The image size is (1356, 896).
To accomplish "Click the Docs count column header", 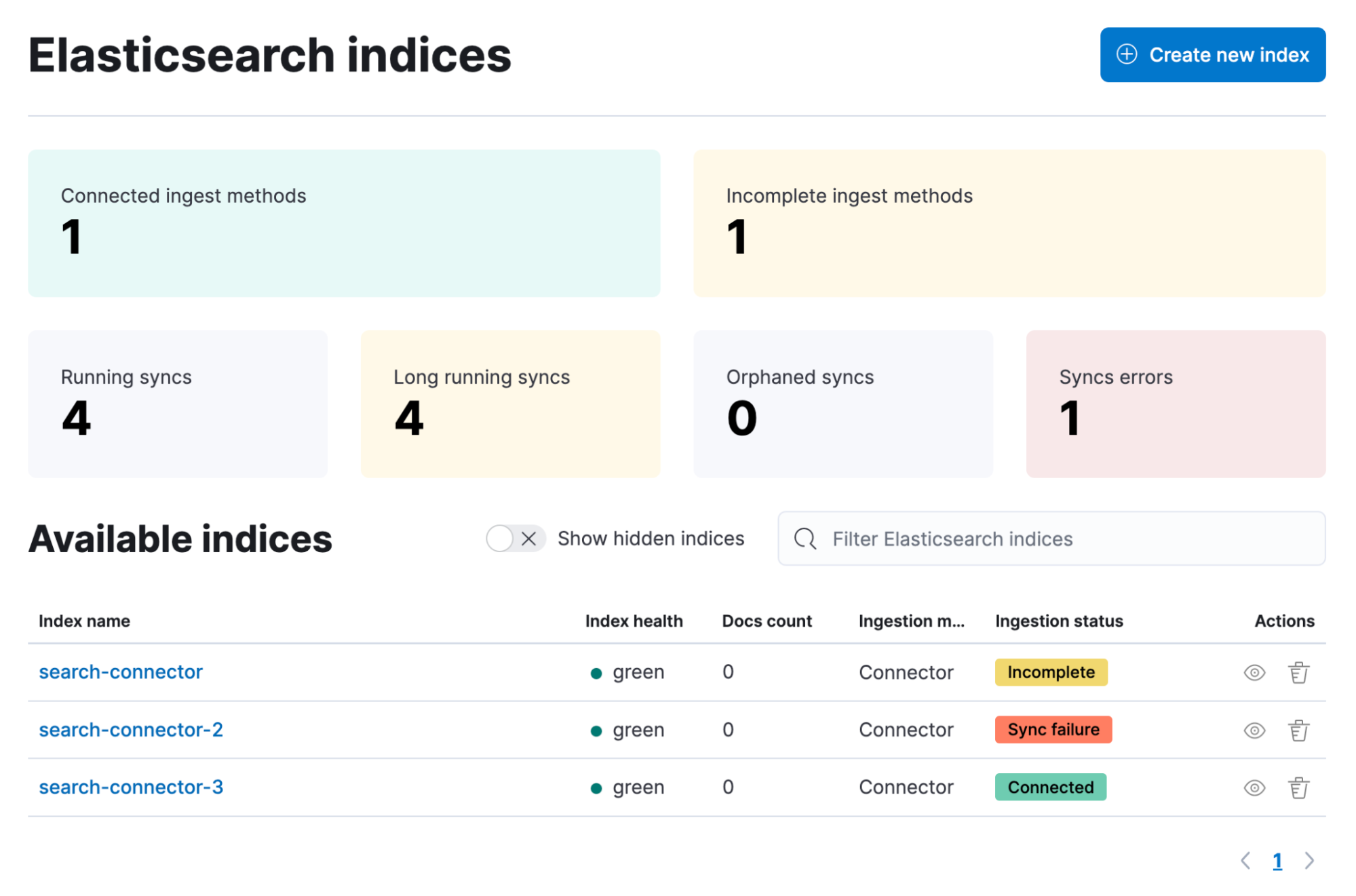I will (x=767, y=621).
